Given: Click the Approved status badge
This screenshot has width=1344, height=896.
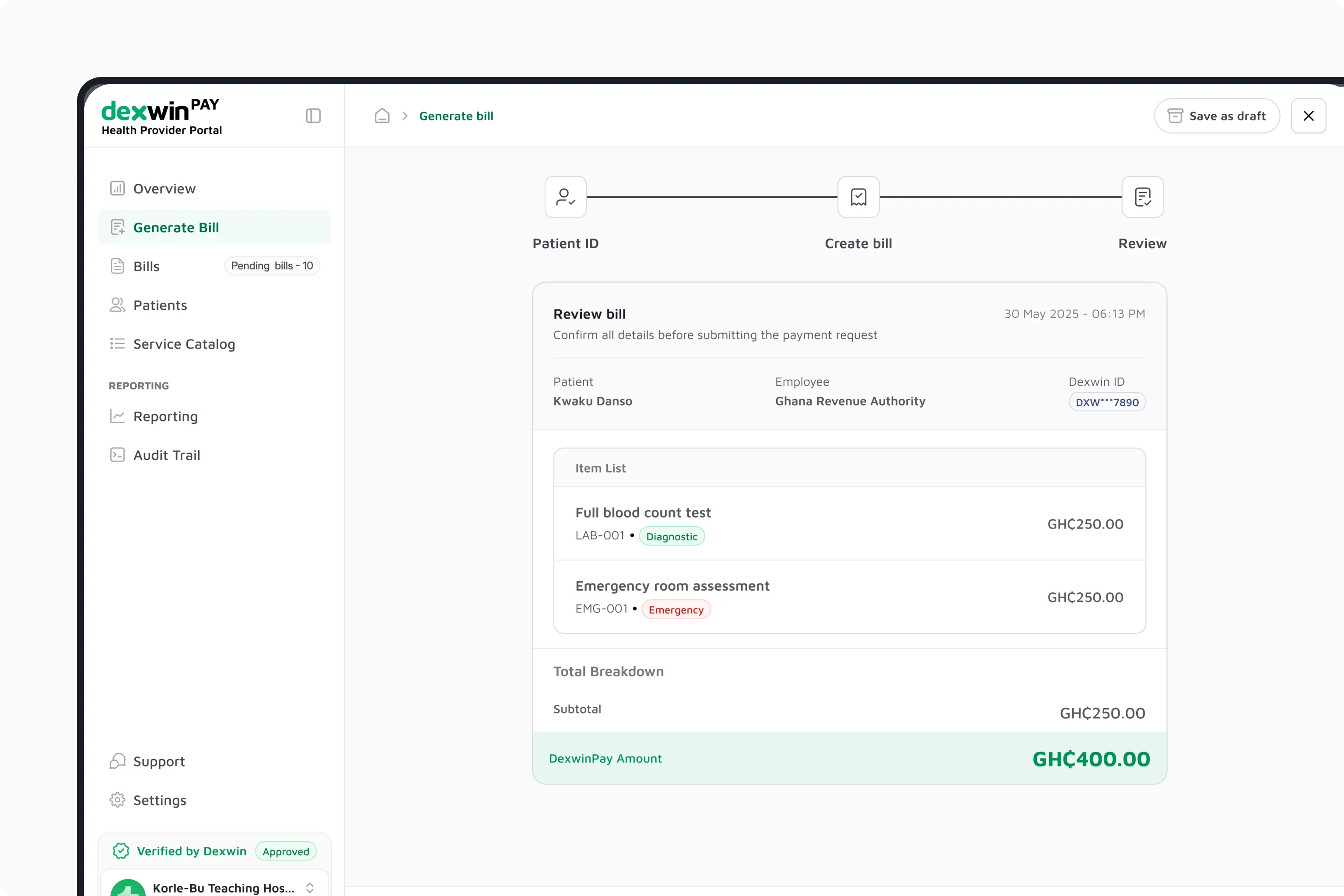Looking at the screenshot, I should (286, 851).
